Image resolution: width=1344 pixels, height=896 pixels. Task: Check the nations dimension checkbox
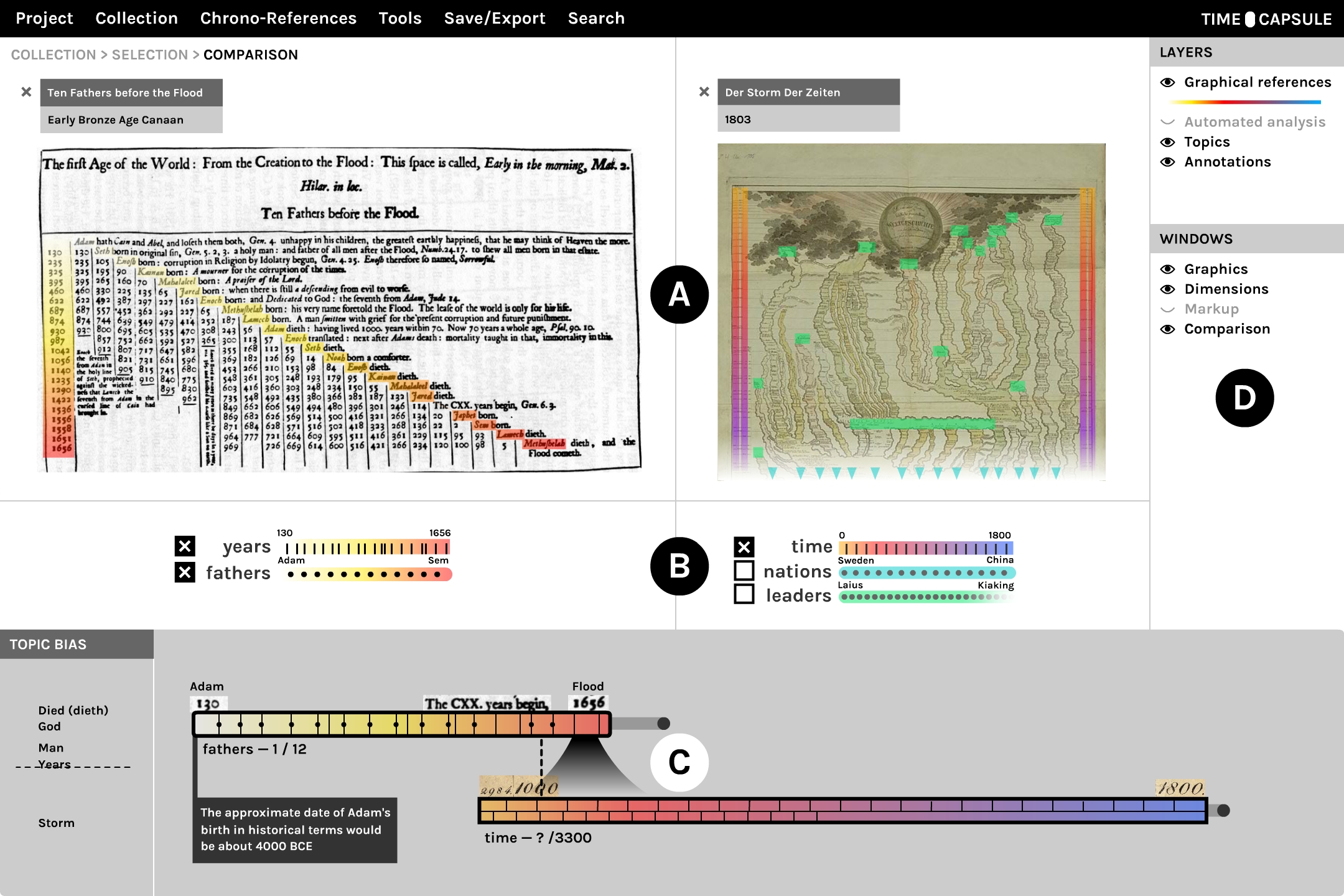pos(744,571)
